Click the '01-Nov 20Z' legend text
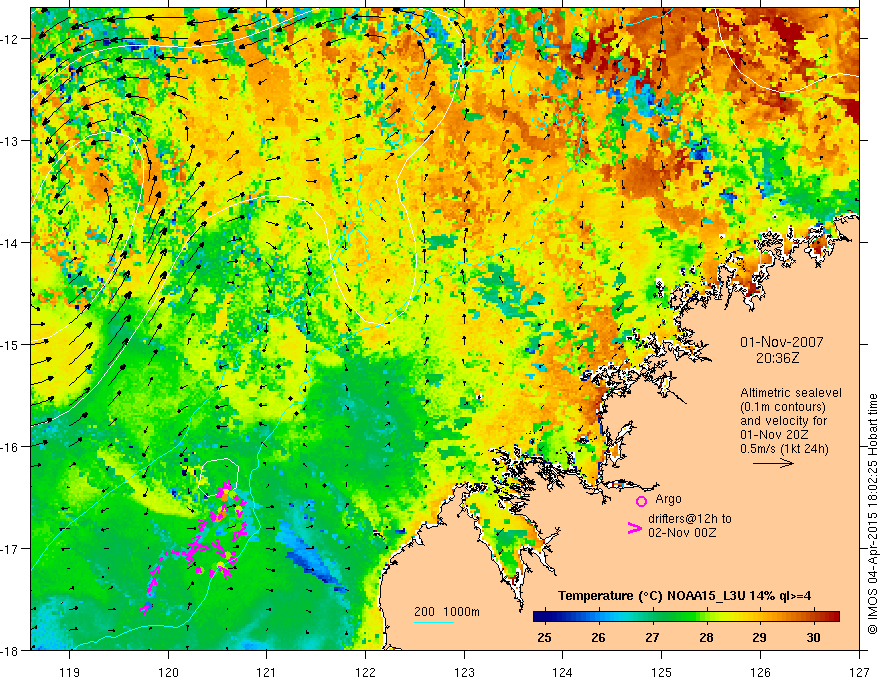Screen dimensions: 880x680 click(x=775, y=435)
